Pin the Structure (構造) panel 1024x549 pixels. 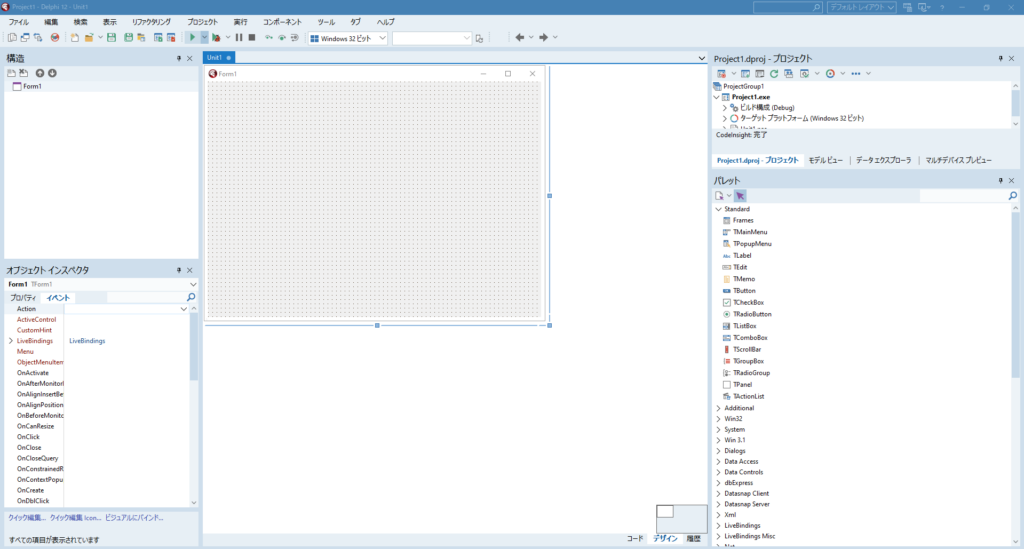coord(178,59)
